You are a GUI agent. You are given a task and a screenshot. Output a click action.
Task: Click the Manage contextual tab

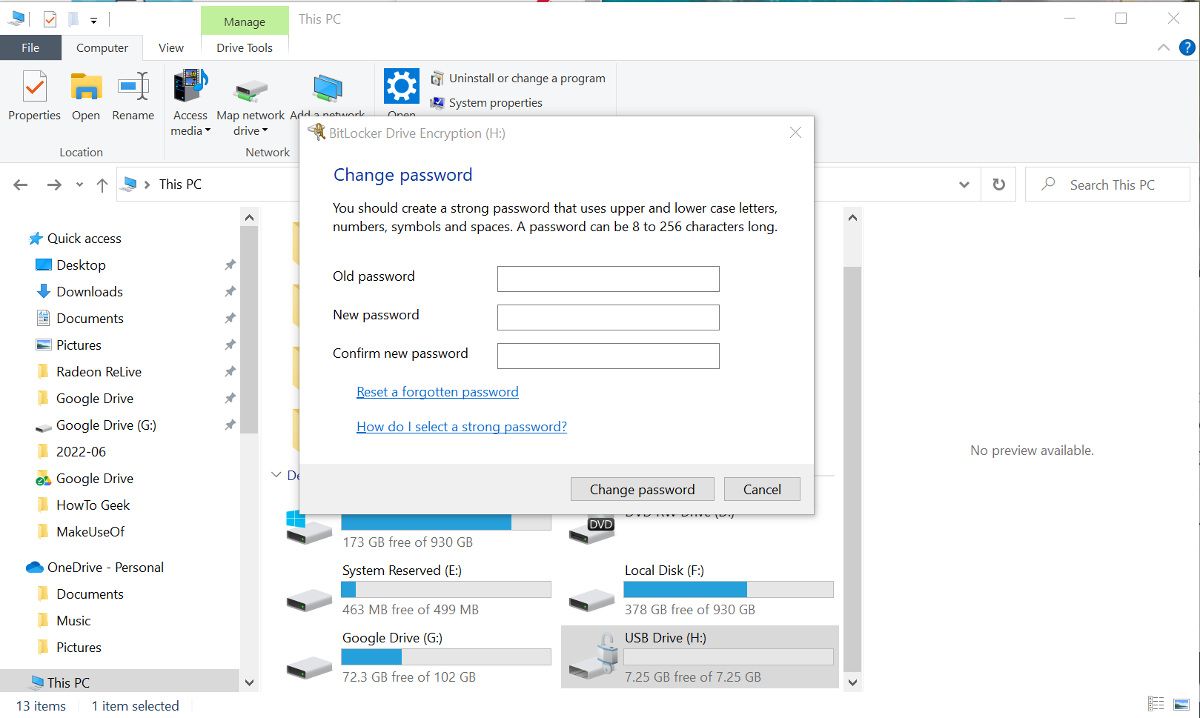coord(245,21)
